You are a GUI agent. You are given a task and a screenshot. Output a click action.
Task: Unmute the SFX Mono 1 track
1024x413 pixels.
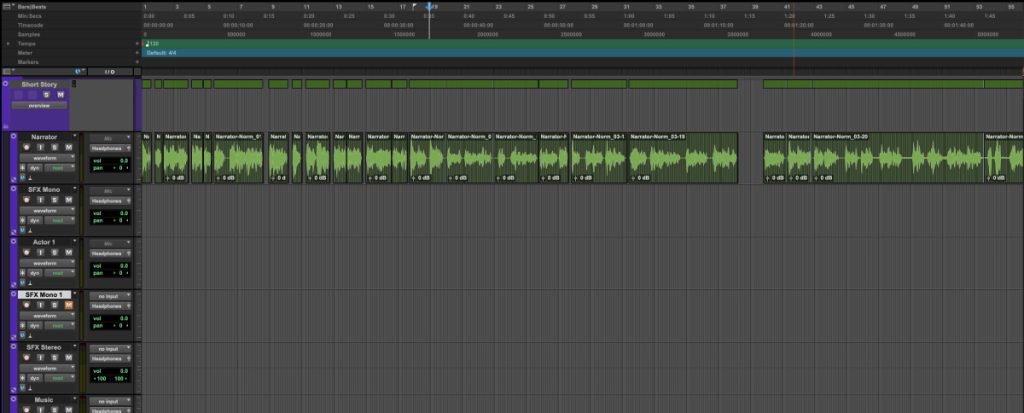[69, 306]
